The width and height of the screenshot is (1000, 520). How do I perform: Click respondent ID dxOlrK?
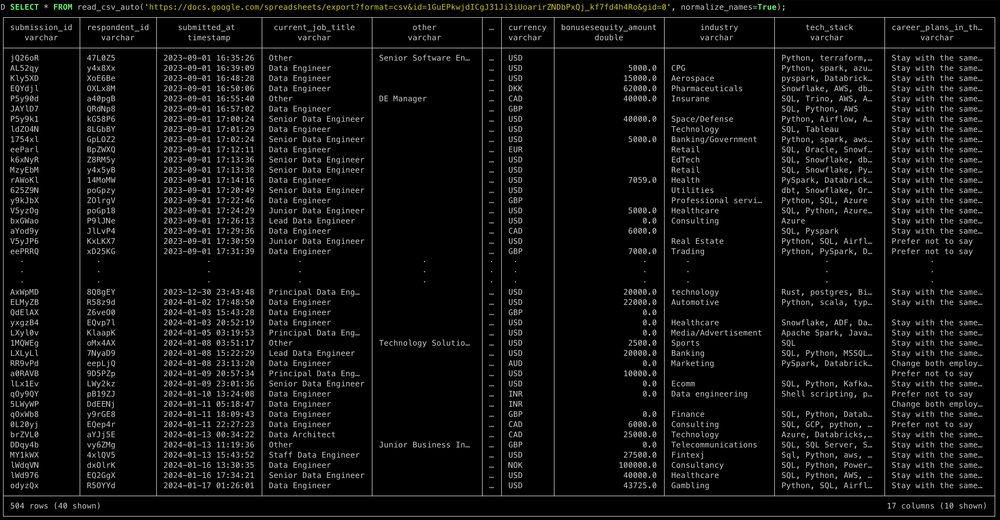tap(101, 466)
